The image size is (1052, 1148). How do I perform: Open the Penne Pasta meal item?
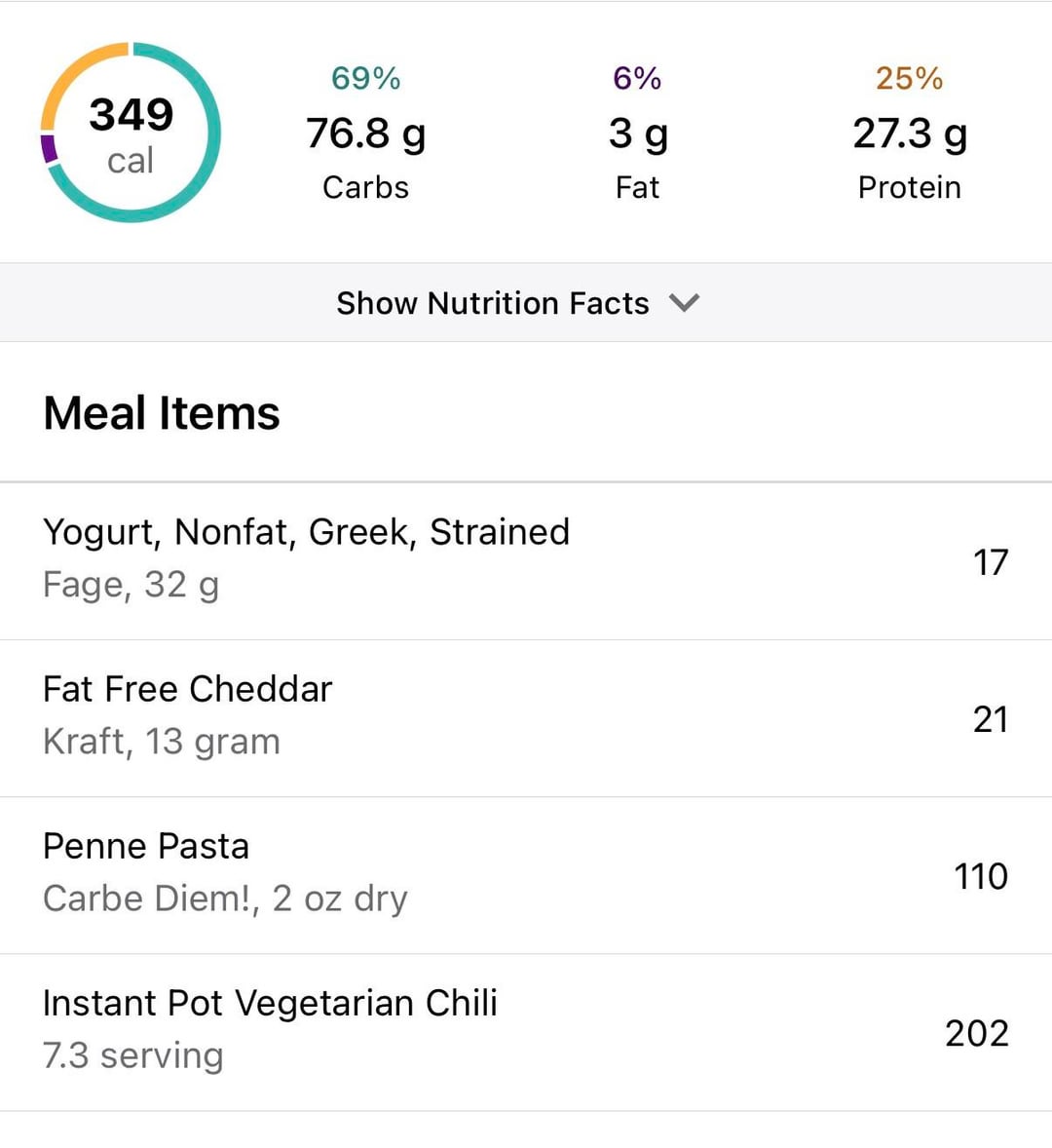[x=146, y=846]
